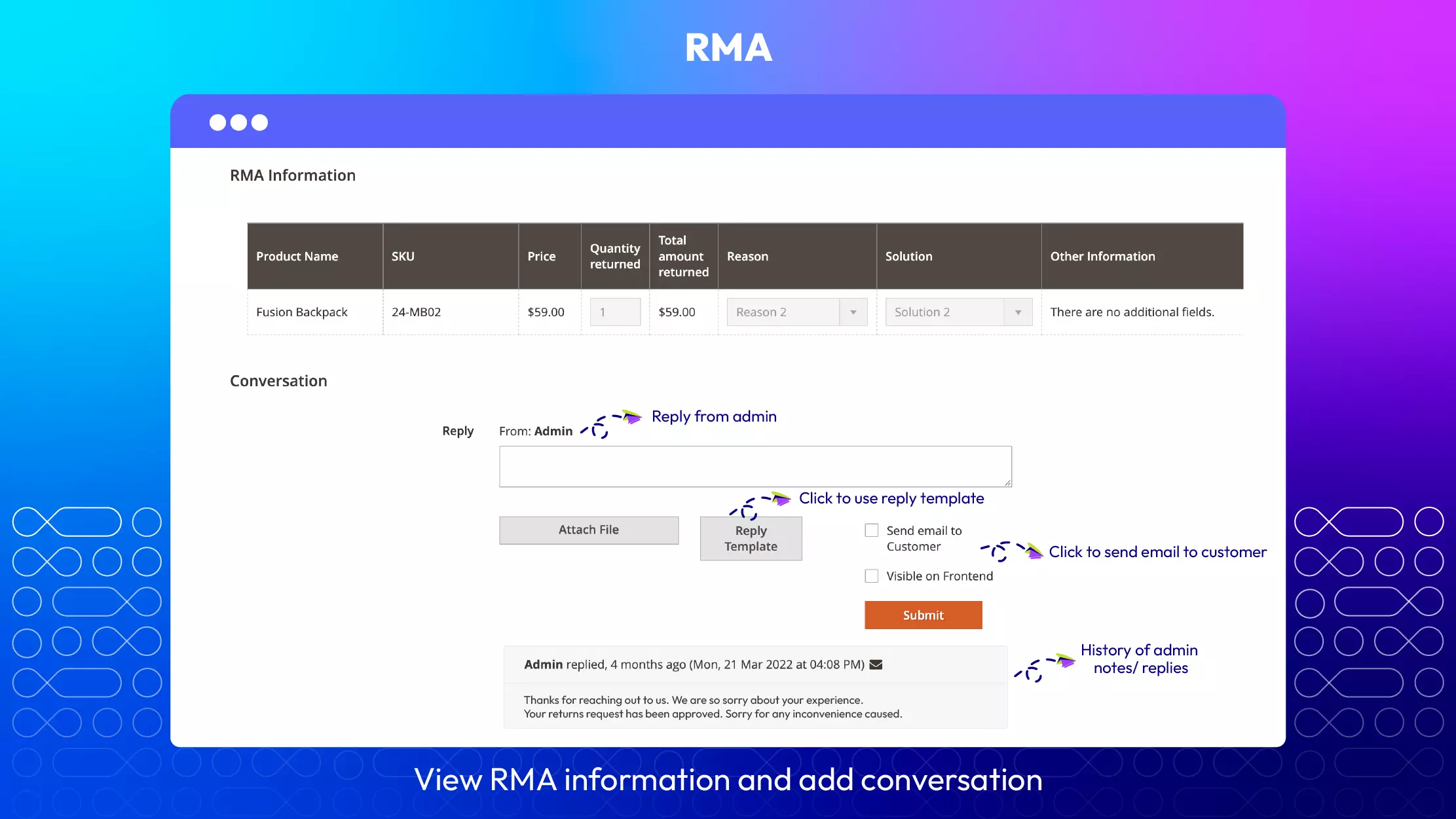
Task: Tick the Visible on Frontend checkbox
Action: [x=872, y=576]
